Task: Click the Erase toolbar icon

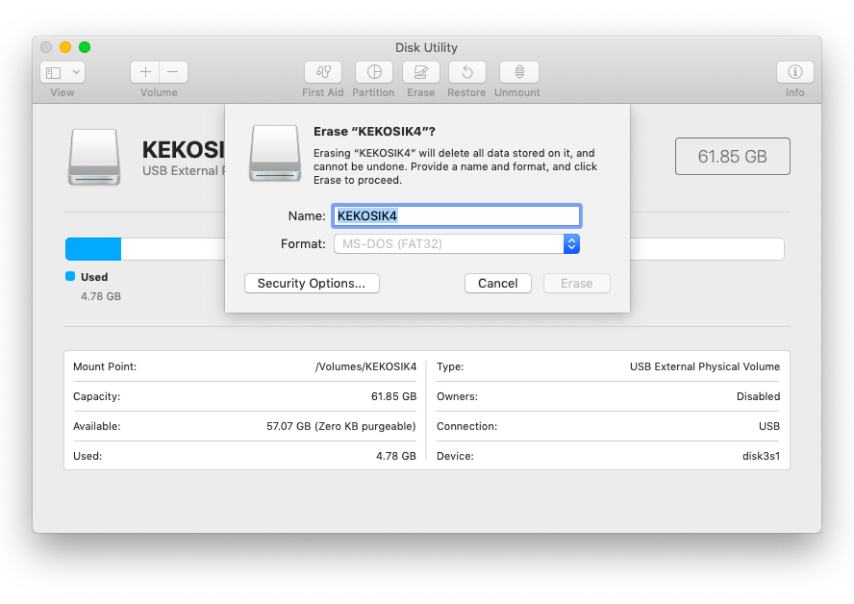Action: point(421,72)
